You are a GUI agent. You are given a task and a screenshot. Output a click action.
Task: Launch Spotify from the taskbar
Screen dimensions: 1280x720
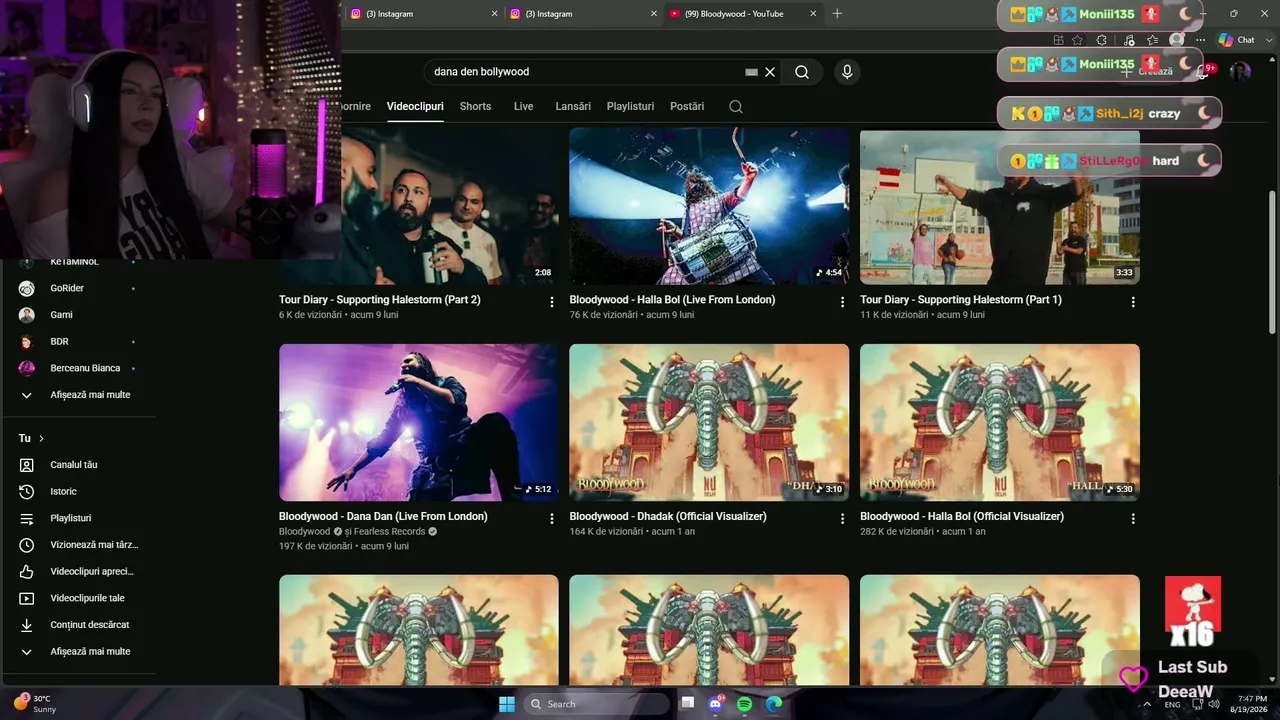tap(745, 704)
